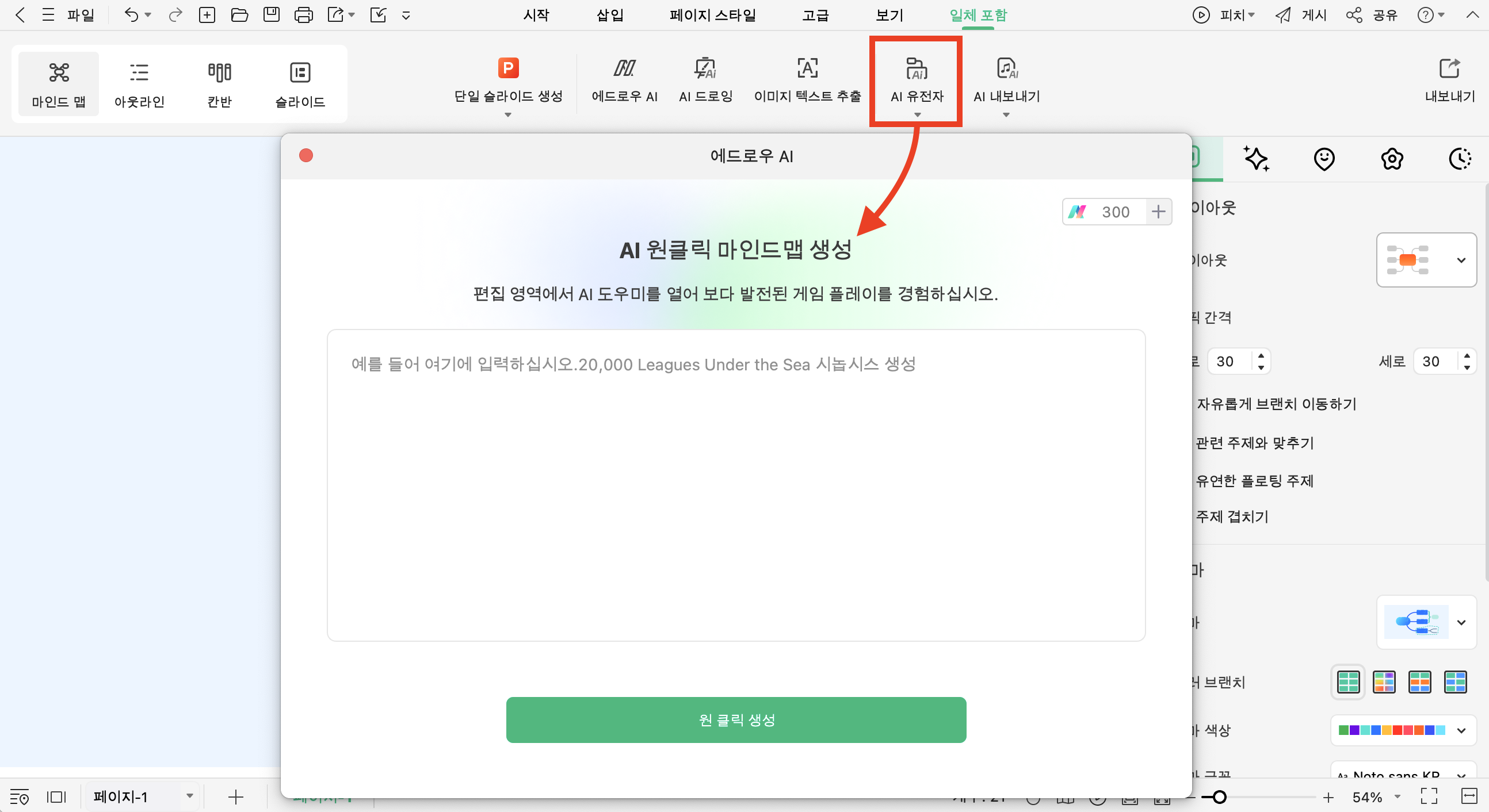The image size is (1489, 812).
Task: Click the mind map prompt text area
Action: [x=736, y=485]
